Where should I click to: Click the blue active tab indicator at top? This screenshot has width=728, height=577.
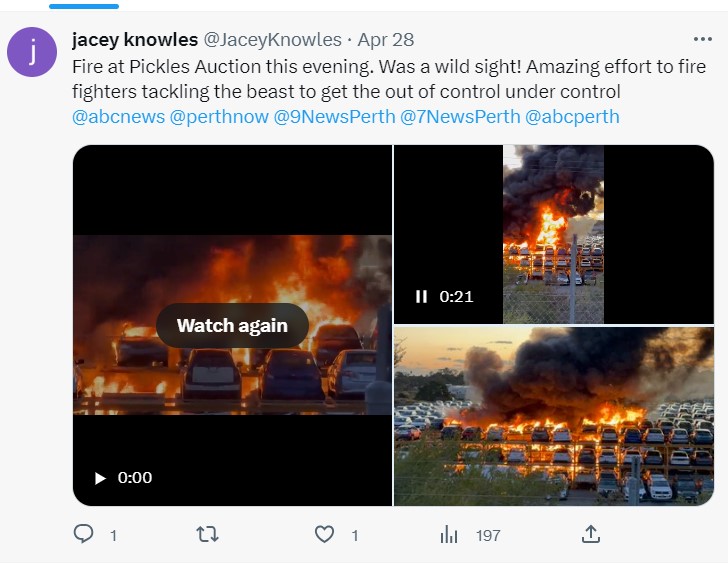pyautogui.click(x=84, y=5)
